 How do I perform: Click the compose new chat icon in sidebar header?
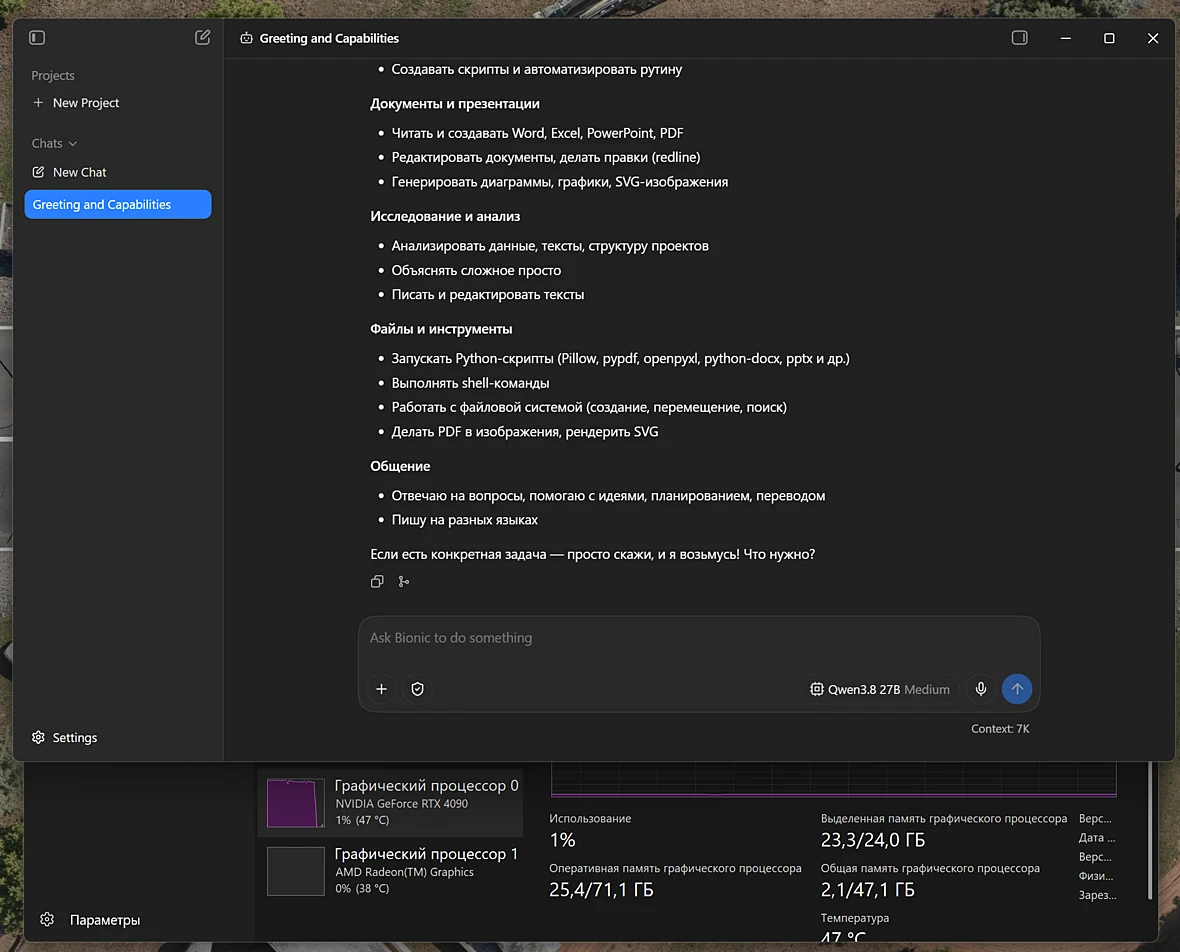click(x=202, y=38)
